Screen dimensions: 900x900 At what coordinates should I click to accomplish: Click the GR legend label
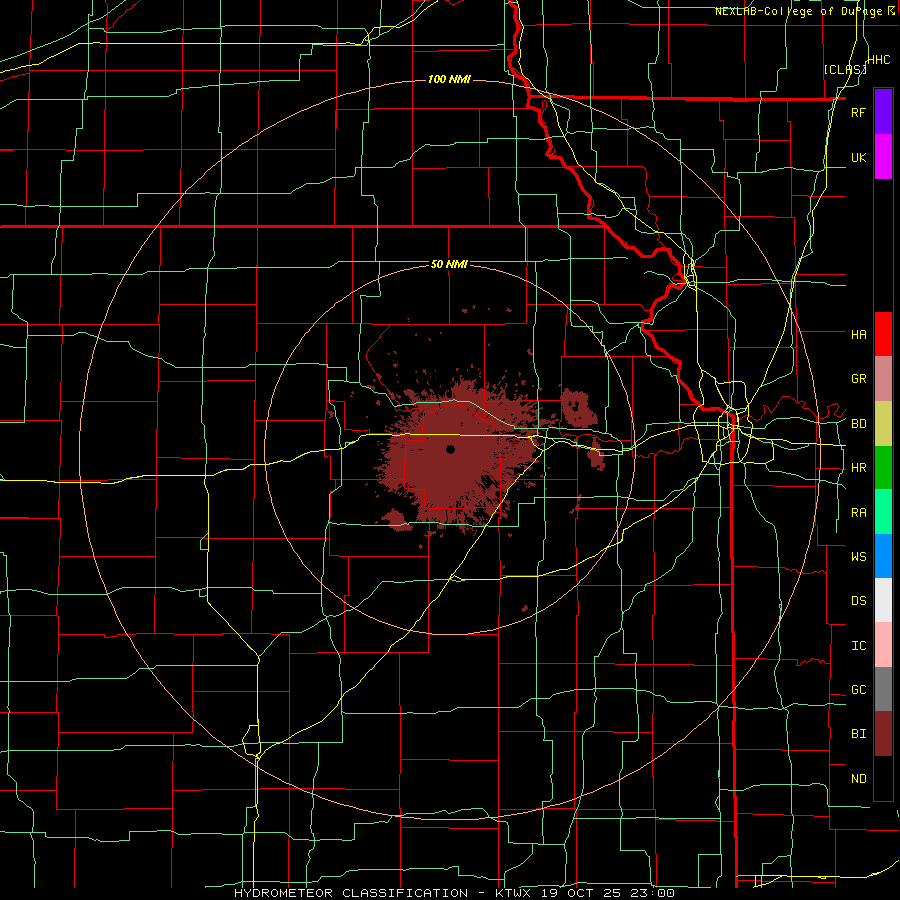coord(858,379)
